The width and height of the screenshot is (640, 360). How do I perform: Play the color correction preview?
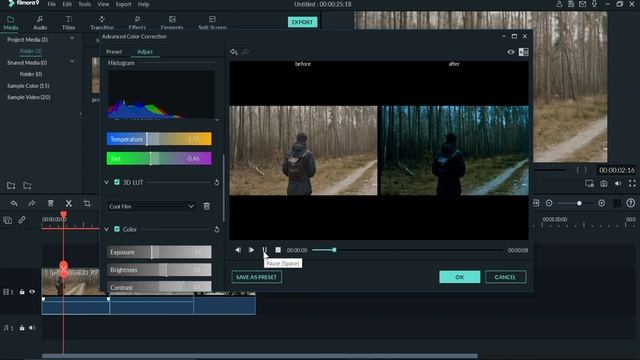pos(251,250)
